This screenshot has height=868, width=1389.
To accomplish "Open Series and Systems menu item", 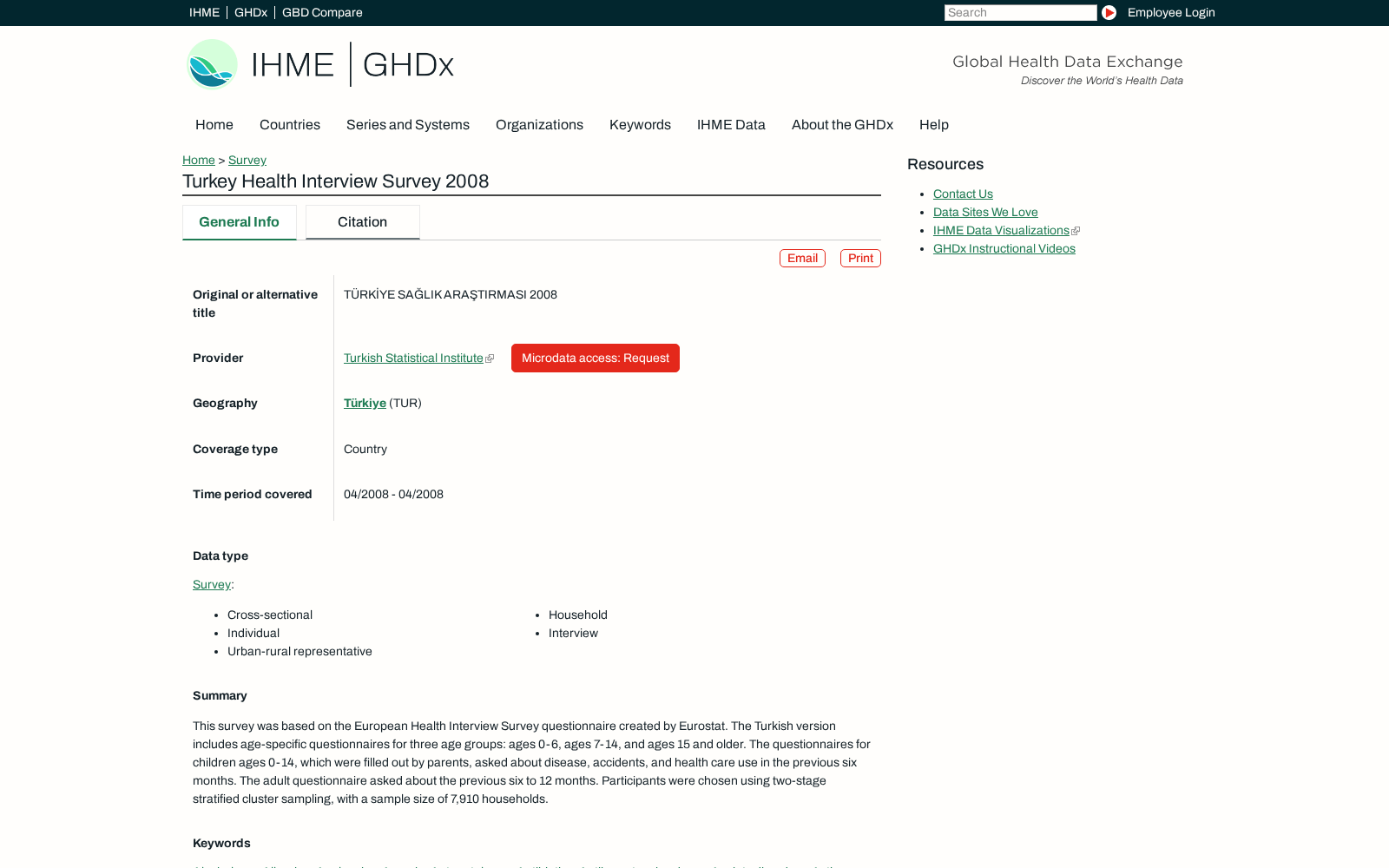I will coord(408,125).
